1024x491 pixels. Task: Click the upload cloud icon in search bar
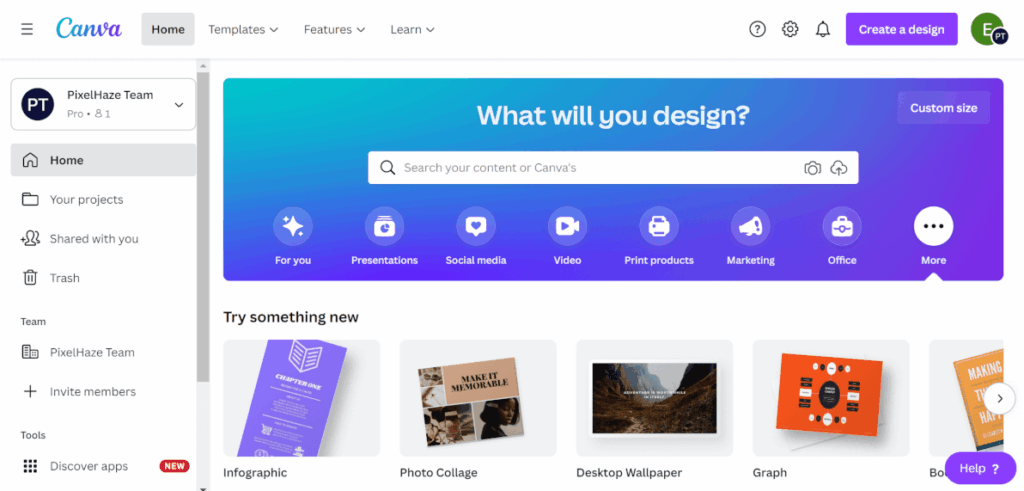click(x=839, y=168)
